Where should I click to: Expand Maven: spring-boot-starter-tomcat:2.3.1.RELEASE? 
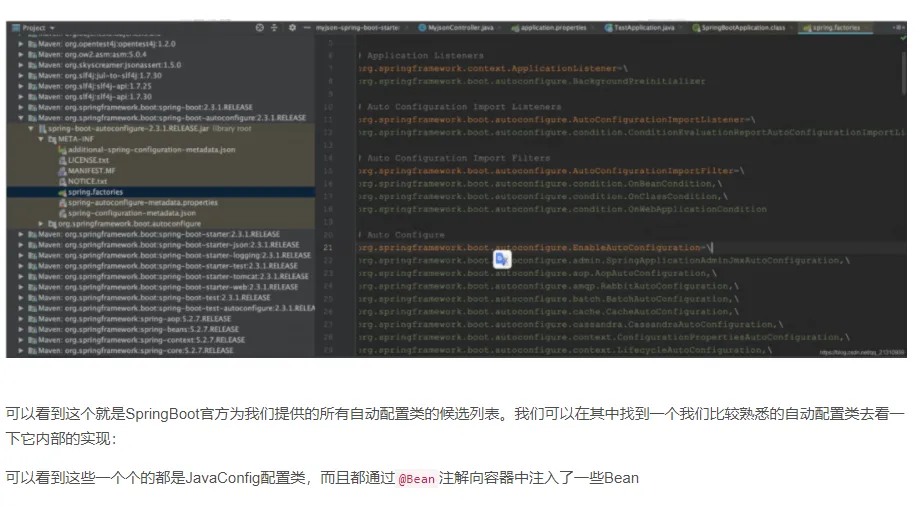(21, 277)
